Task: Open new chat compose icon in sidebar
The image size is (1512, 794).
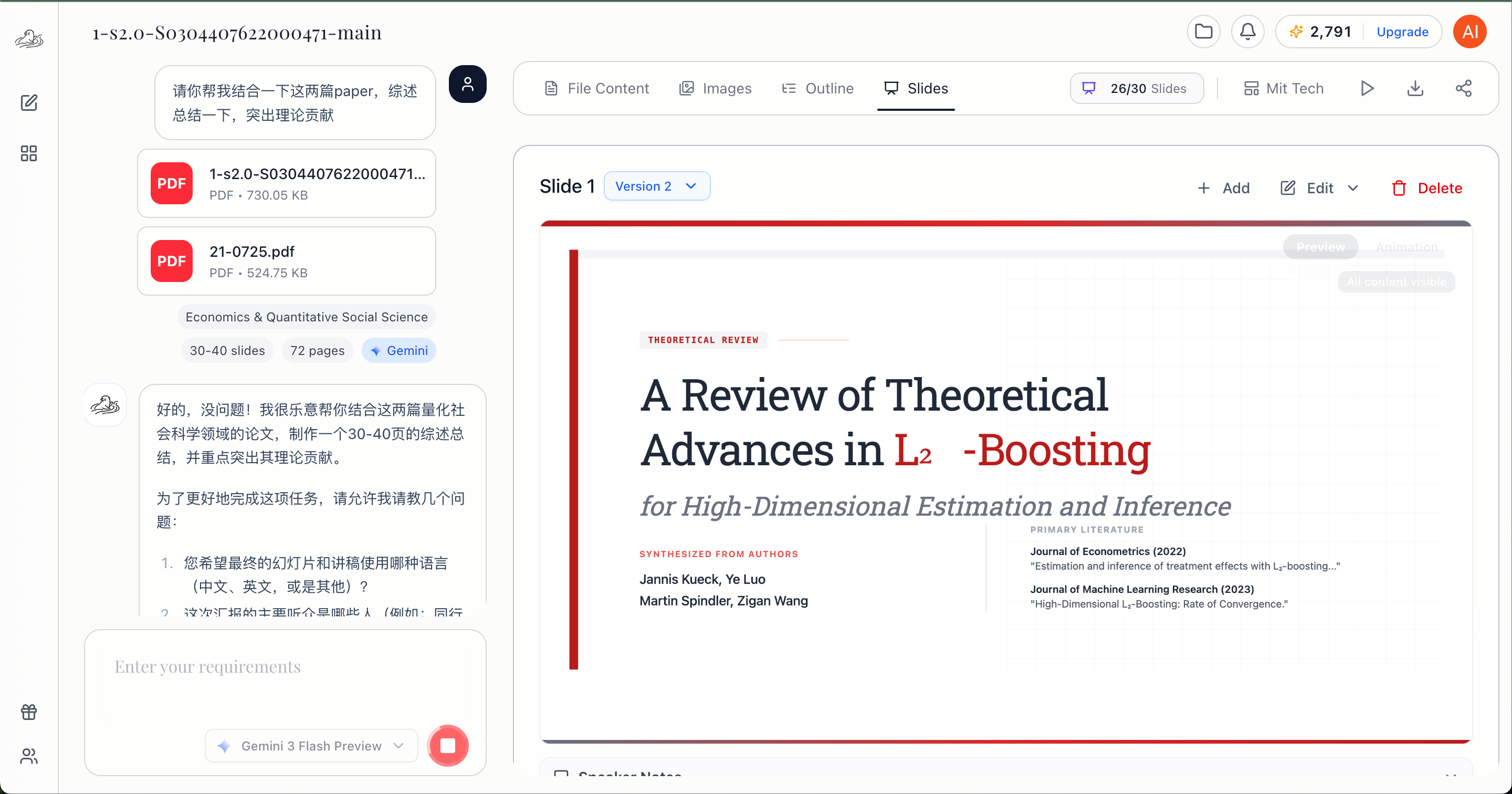Action: (29, 103)
